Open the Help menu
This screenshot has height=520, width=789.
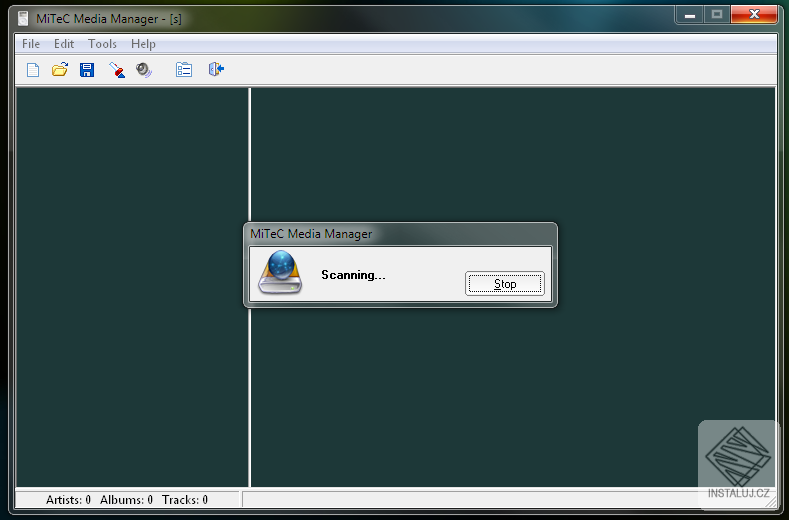click(x=143, y=44)
